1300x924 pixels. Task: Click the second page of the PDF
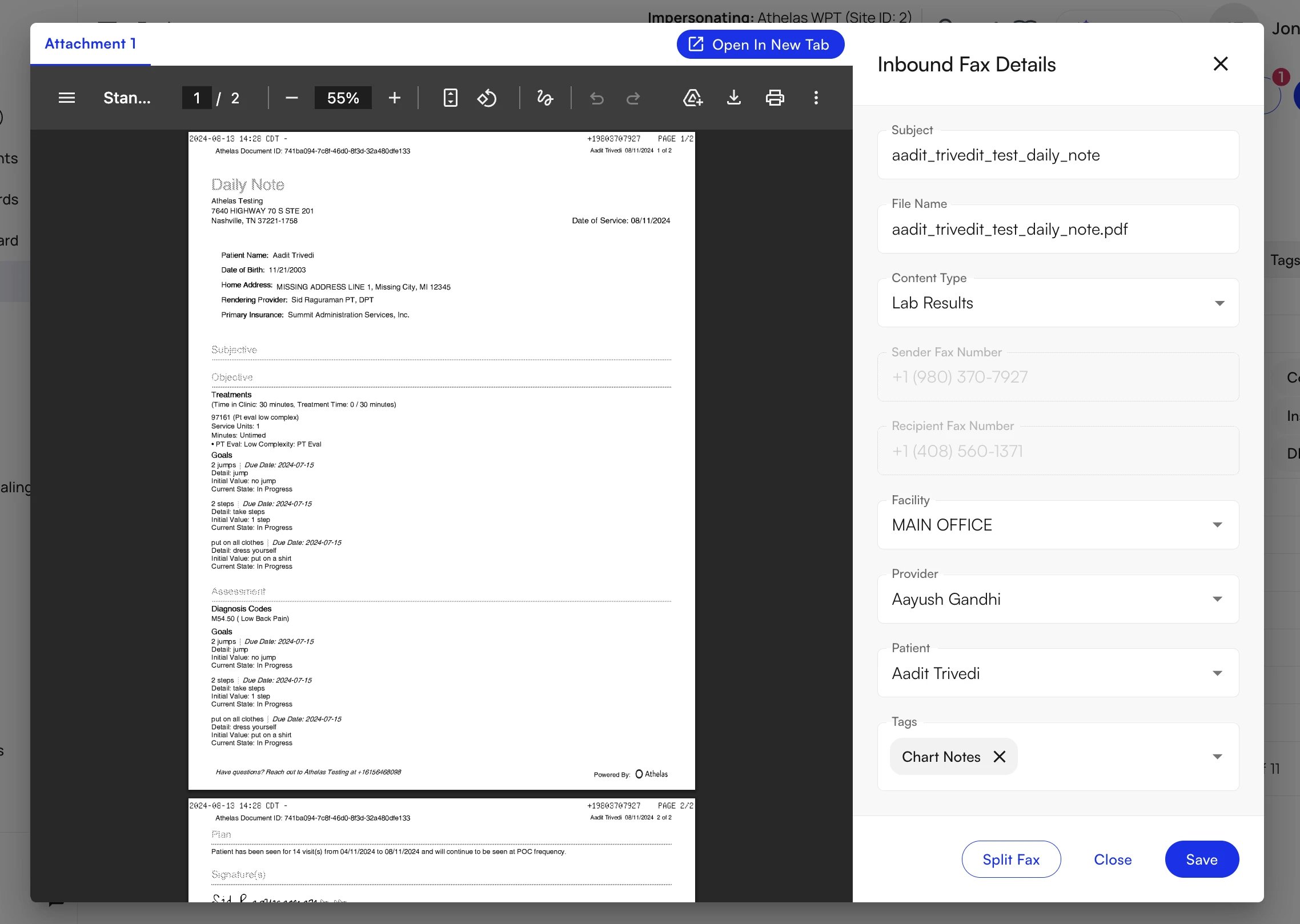click(x=442, y=850)
